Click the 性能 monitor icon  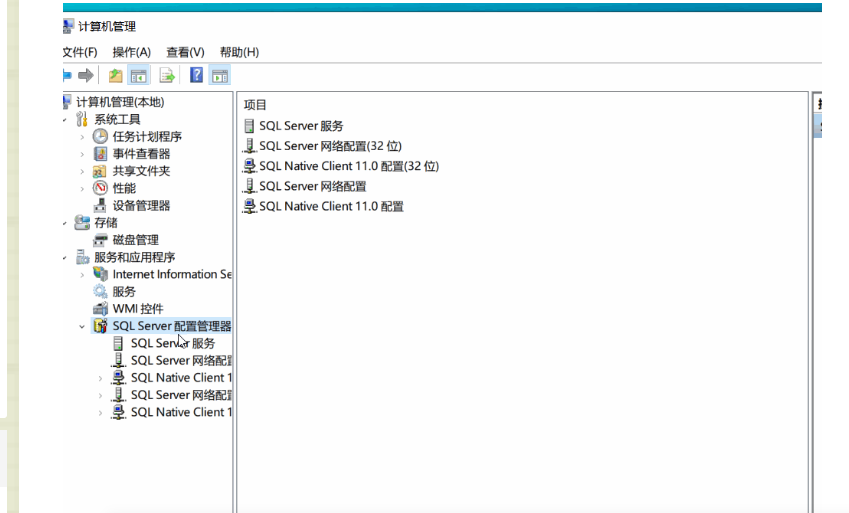coord(100,188)
